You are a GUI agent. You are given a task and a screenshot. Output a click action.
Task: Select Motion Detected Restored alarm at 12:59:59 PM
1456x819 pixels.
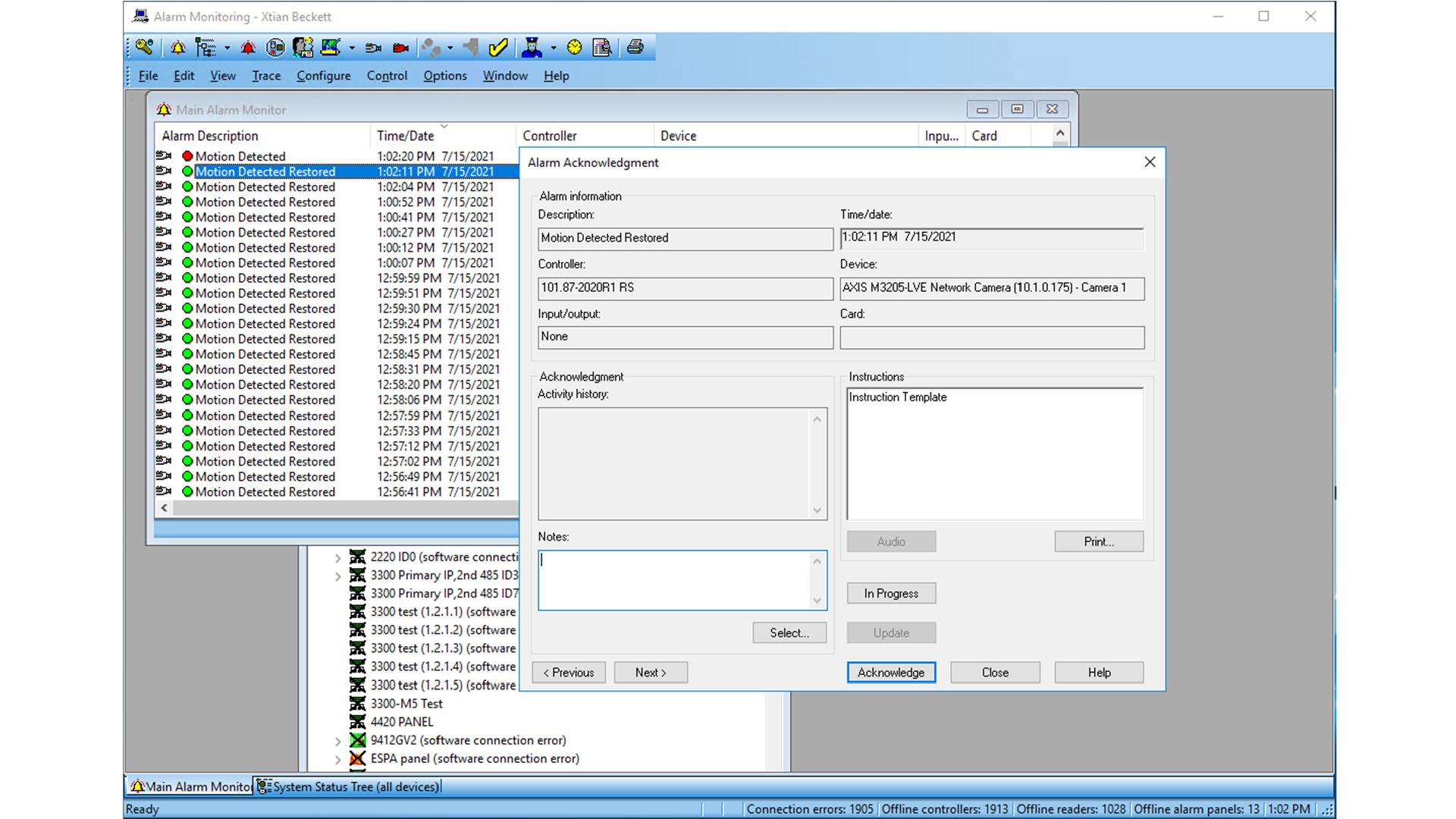pos(337,278)
